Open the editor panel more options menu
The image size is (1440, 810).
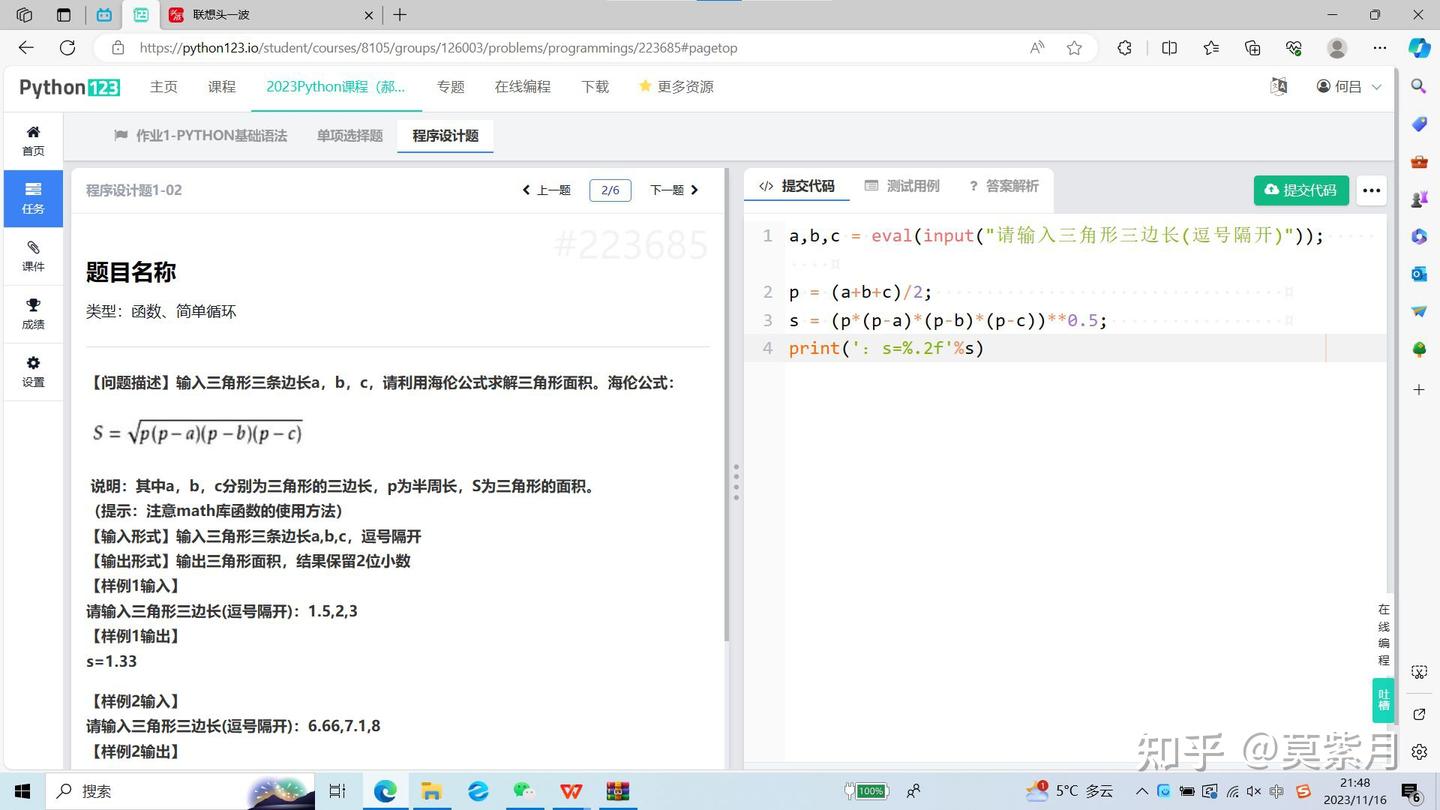[1371, 190]
